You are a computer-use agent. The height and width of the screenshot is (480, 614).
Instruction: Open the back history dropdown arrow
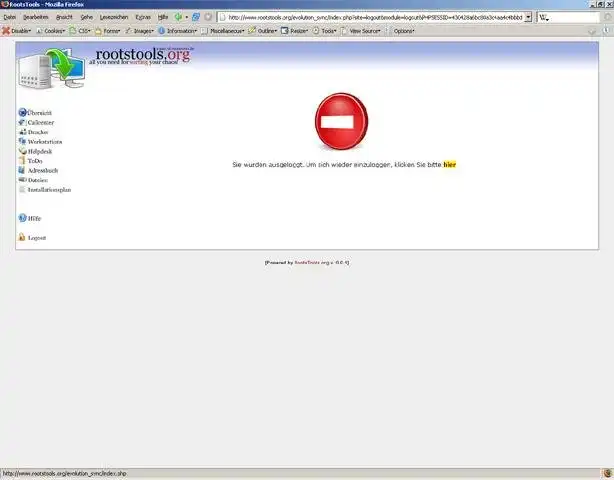tap(186, 17)
